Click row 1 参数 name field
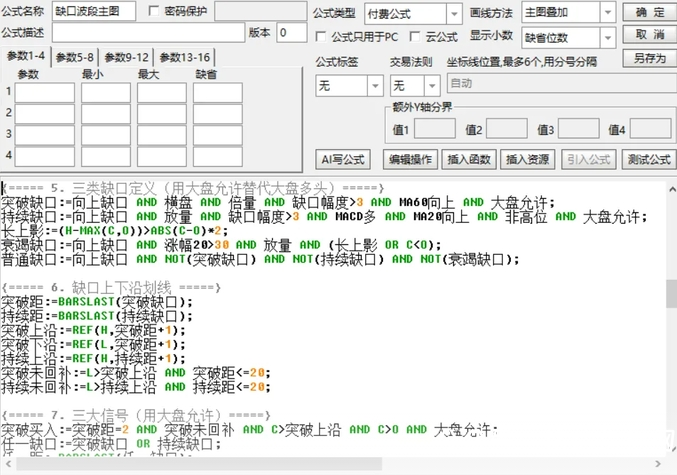 click(45, 93)
